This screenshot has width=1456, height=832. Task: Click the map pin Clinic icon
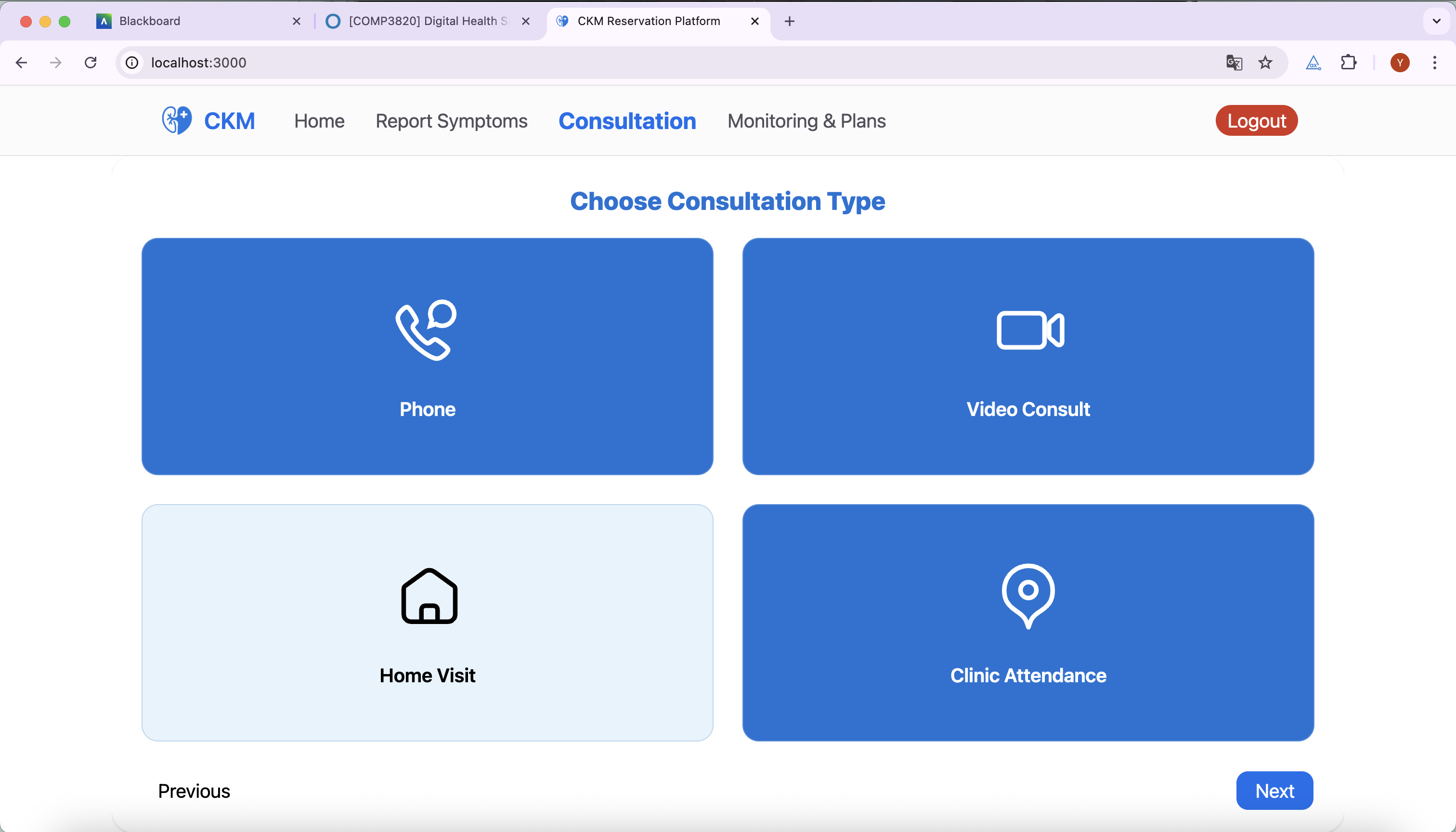pos(1028,595)
